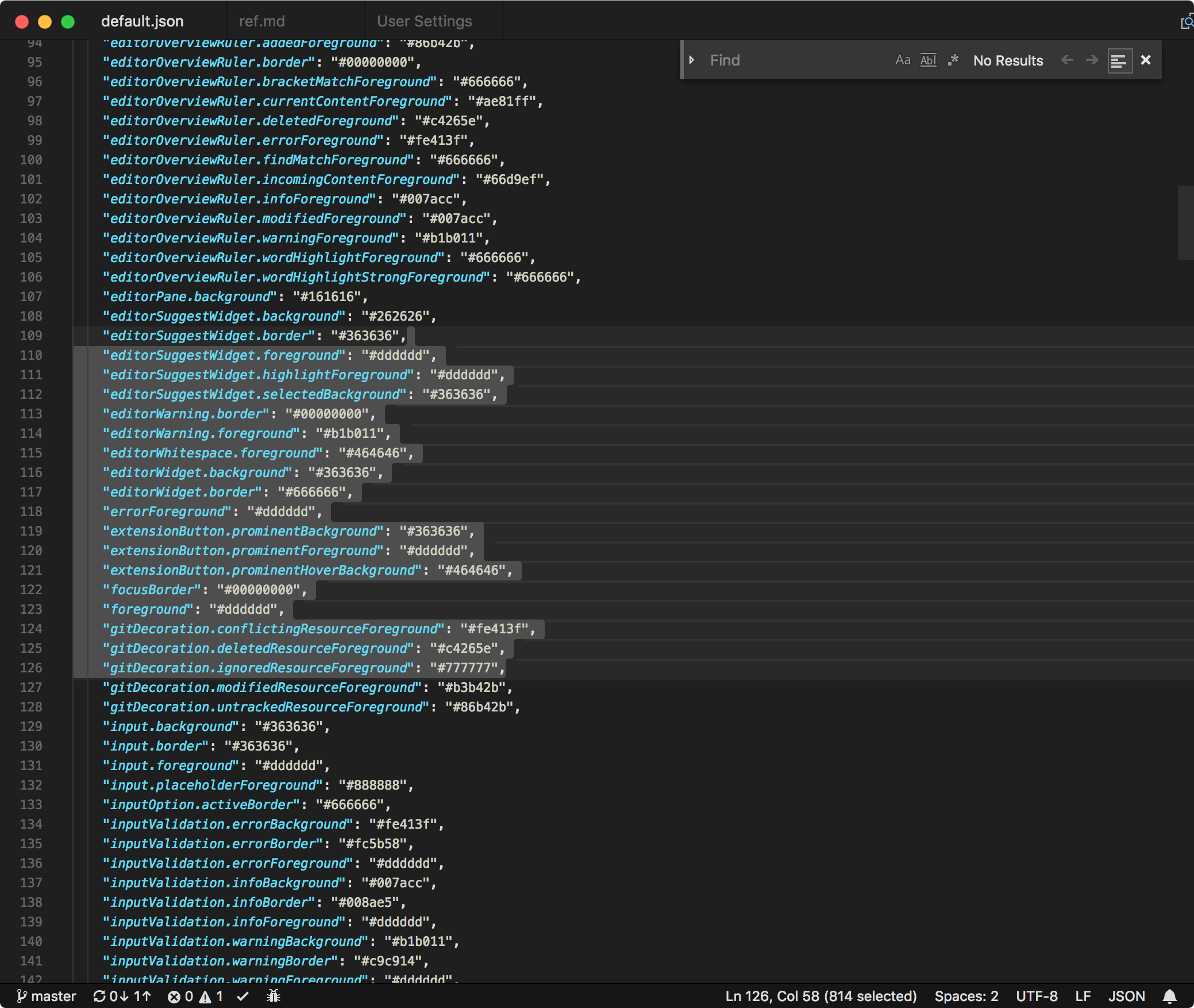Close the Find widget with the X icon
The image size is (1194, 1008).
1146,60
